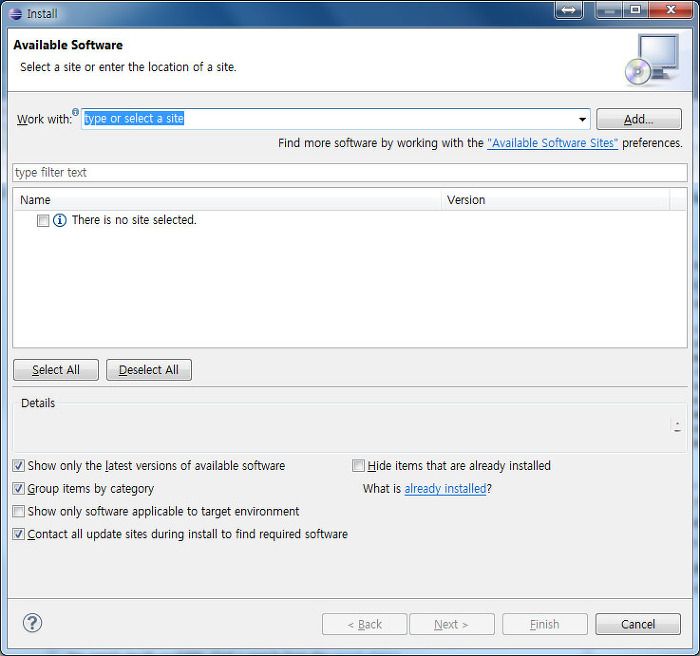Click the Select All button
This screenshot has width=700, height=656.
pos(56,370)
